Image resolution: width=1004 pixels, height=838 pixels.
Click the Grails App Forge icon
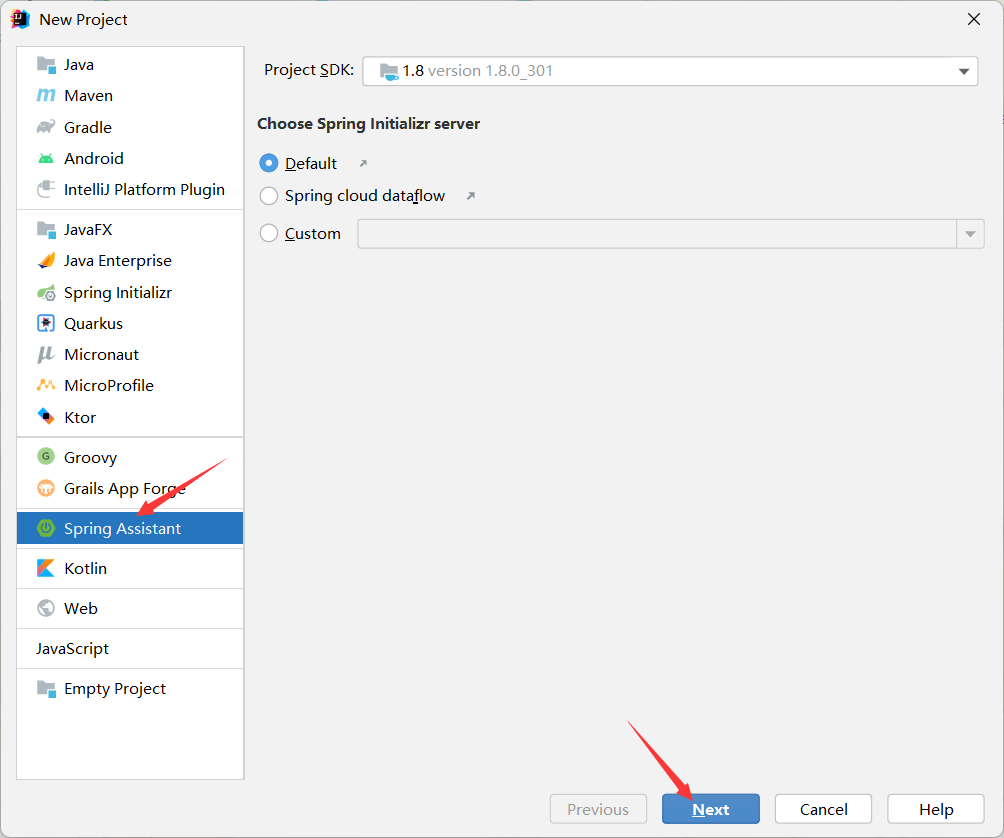(46, 488)
